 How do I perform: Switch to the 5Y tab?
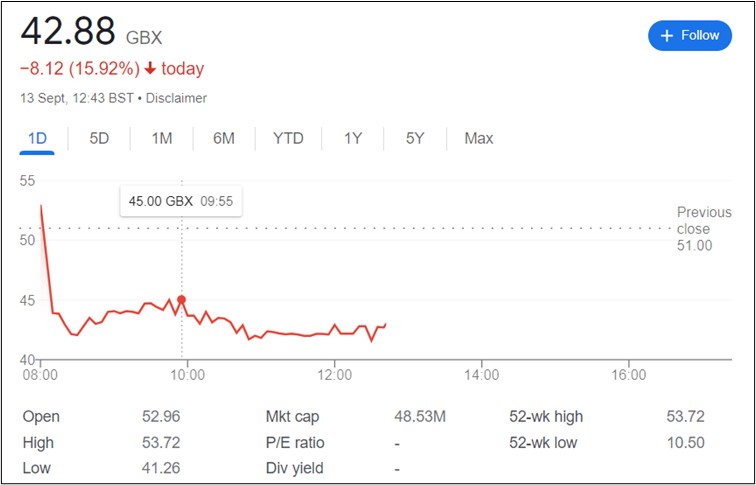[x=415, y=138]
